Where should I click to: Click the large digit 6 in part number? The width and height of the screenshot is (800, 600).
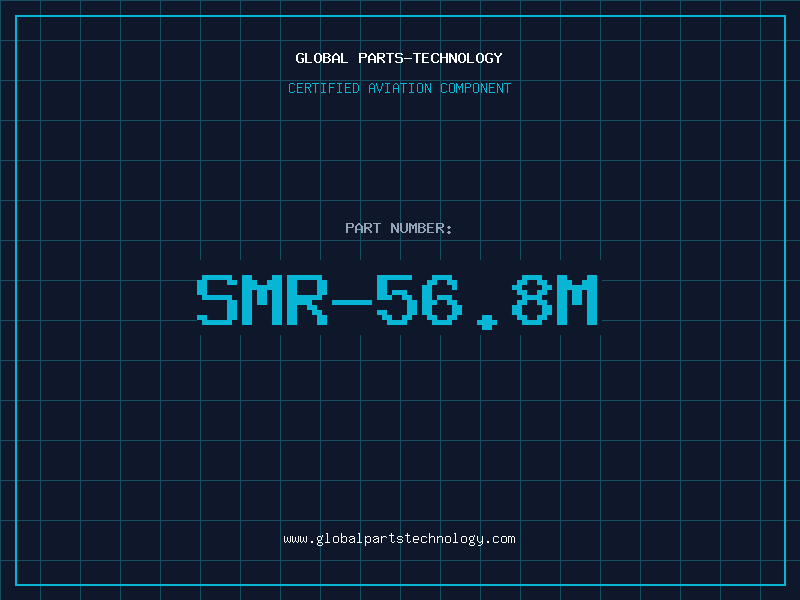tap(442, 300)
